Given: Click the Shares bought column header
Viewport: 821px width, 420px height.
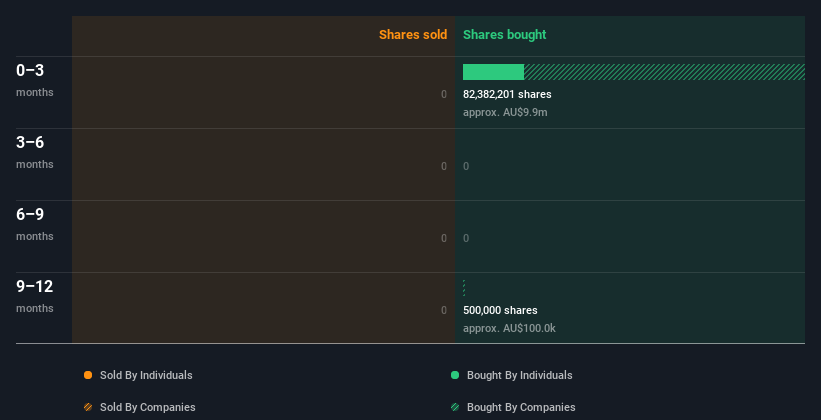Looking at the screenshot, I should [x=505, y=35].
